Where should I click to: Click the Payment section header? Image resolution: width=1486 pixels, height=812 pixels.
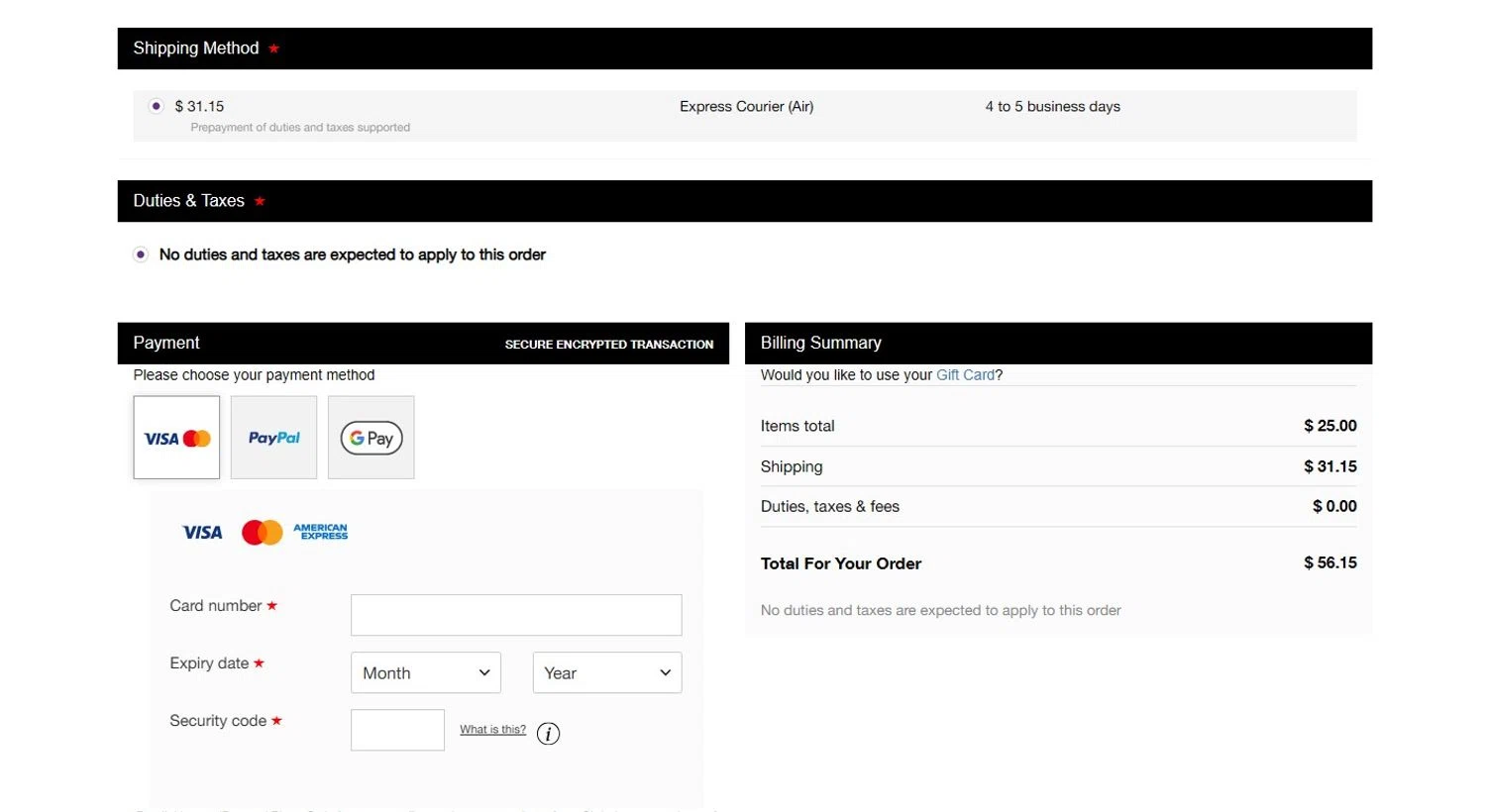(x=423, y=343)
